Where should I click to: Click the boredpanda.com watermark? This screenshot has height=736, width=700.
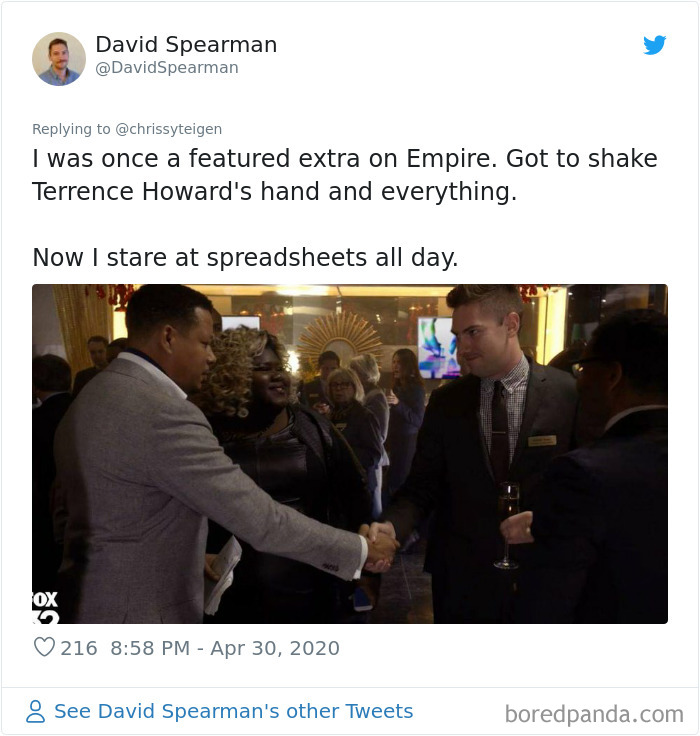pos(594,714)
